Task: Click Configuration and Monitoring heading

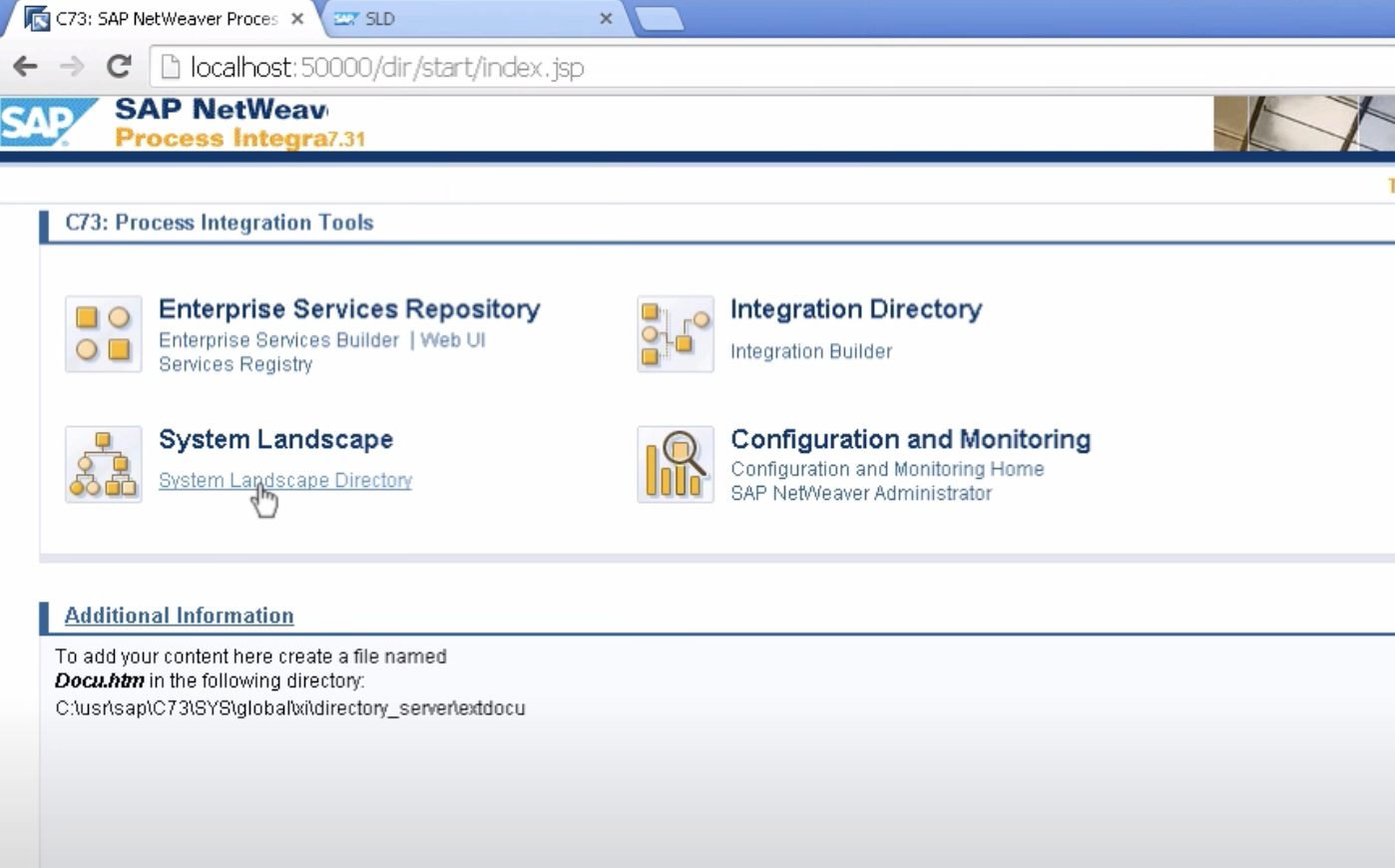Action: pos(910,439)
